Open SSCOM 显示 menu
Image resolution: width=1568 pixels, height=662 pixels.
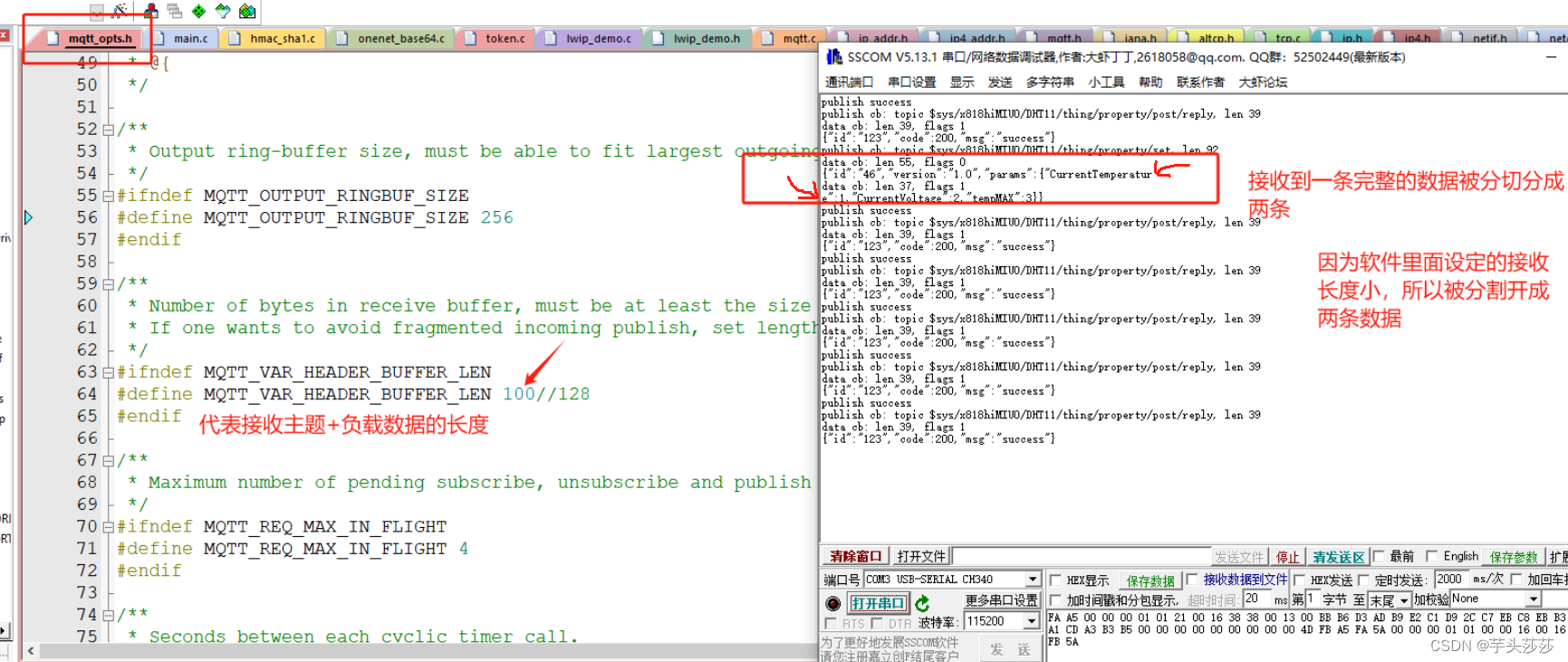tap(962, 82)
